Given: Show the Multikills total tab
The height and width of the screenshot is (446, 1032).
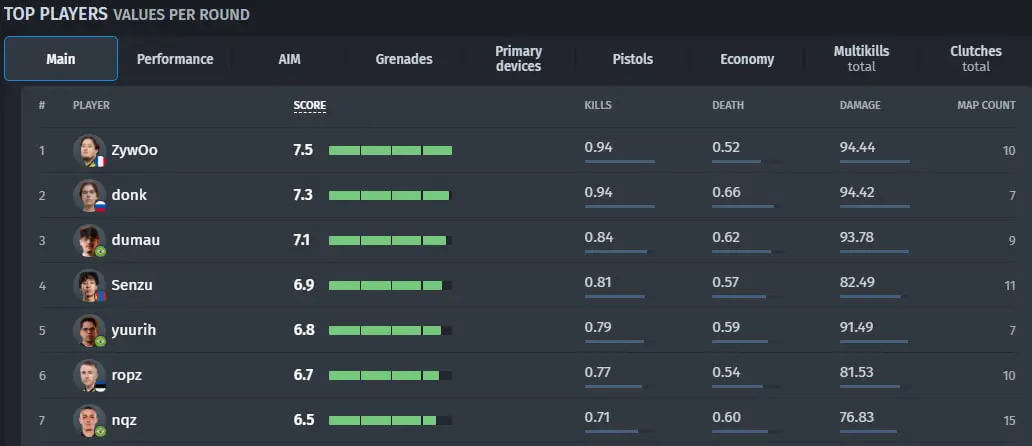Looking at the screenshot, I should (x=862, y=59).
